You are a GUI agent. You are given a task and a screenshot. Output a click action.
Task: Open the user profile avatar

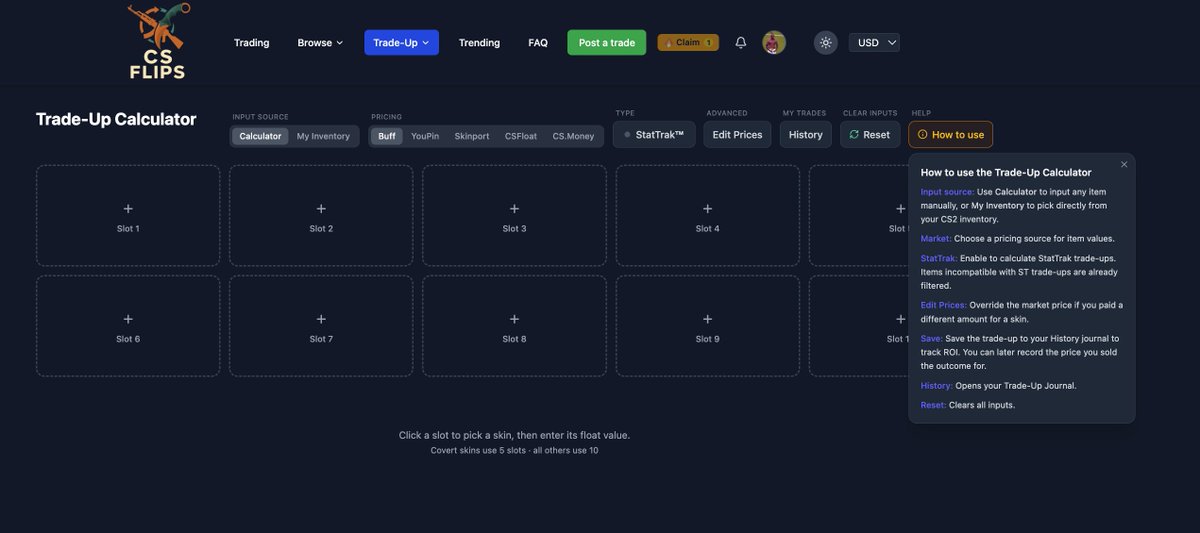point(774,42)
